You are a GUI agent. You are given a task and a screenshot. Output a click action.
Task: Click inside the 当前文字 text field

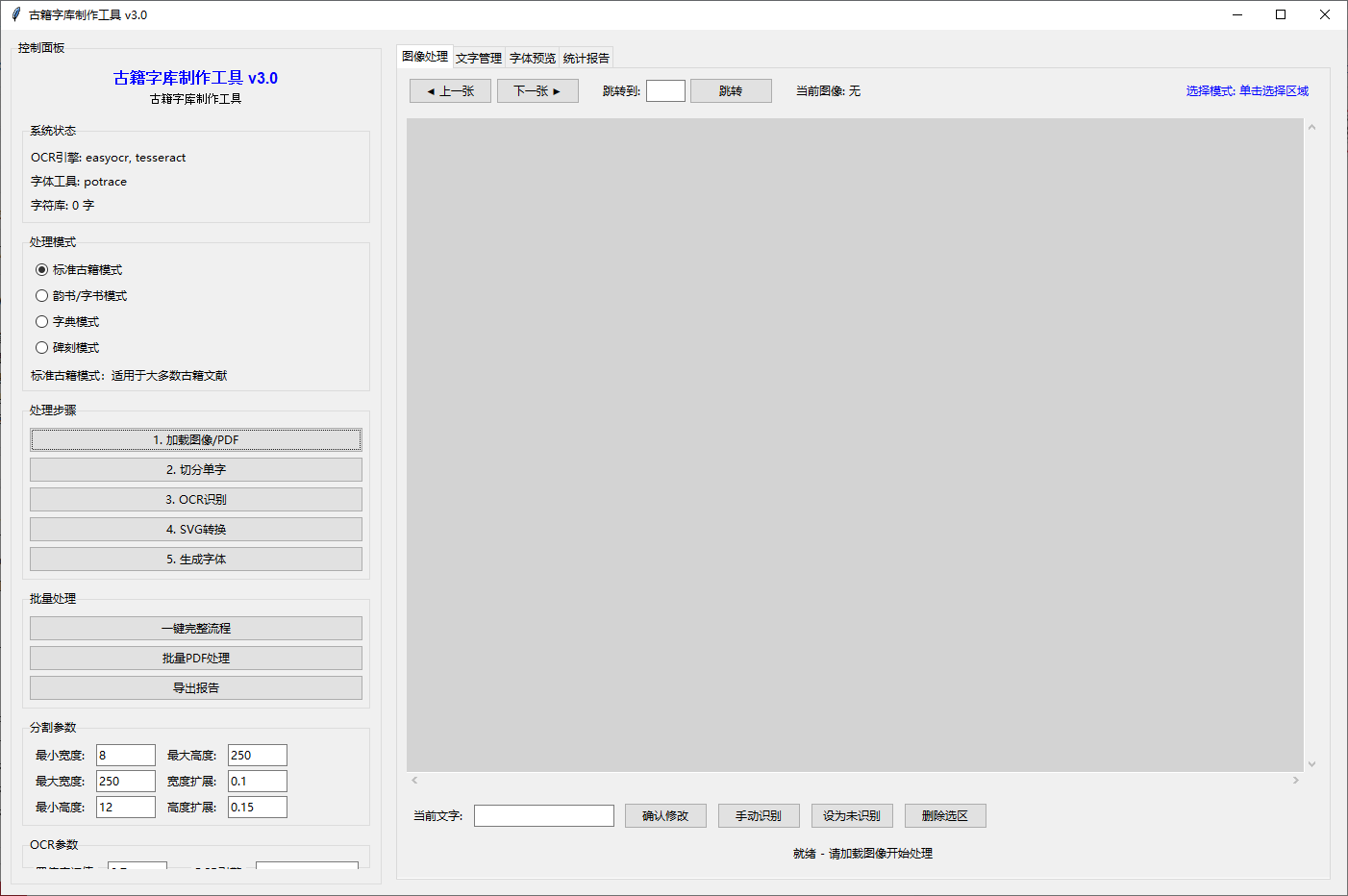tap(543, 815)
